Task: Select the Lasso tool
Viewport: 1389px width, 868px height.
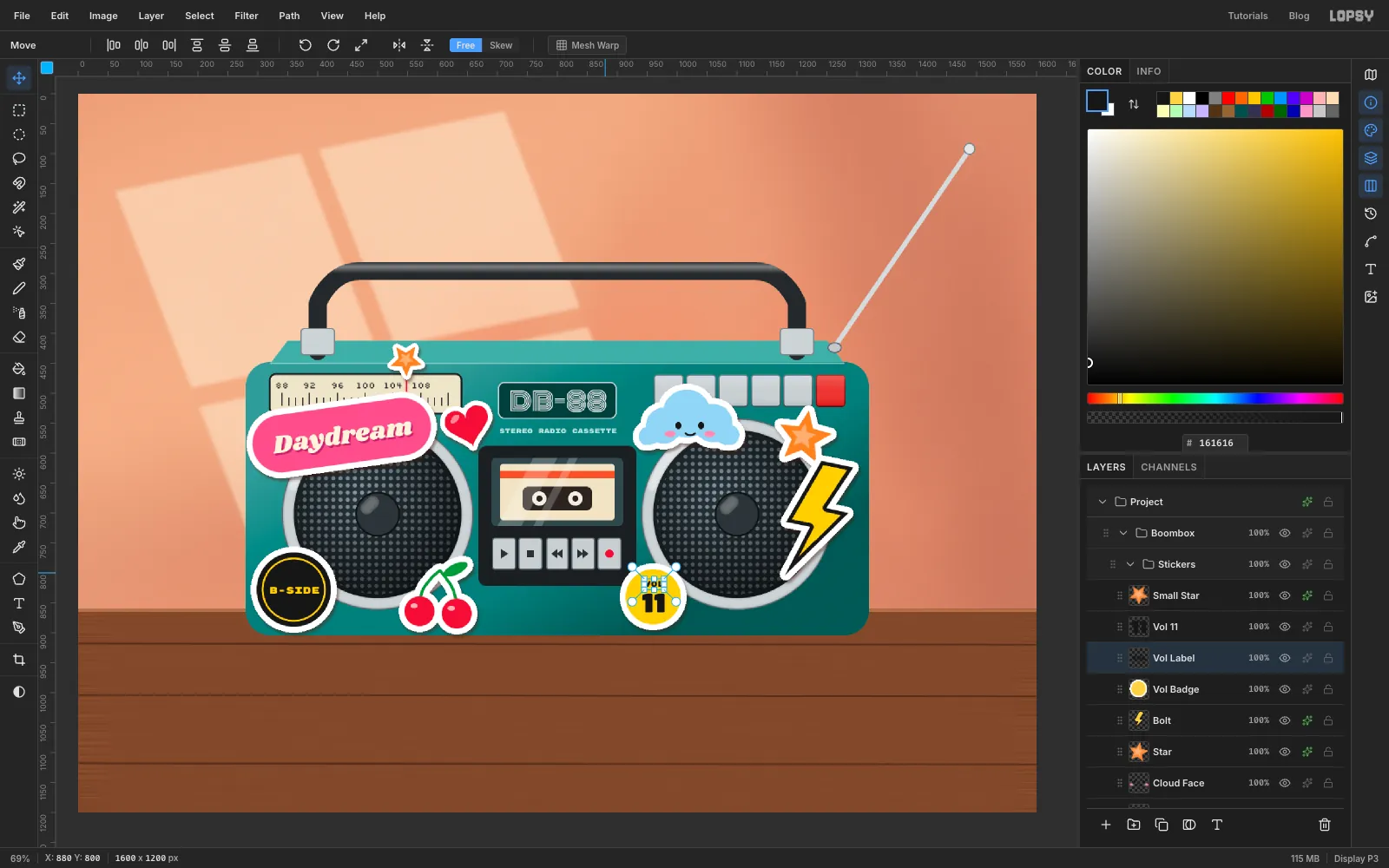Action: tap(19, 159)
